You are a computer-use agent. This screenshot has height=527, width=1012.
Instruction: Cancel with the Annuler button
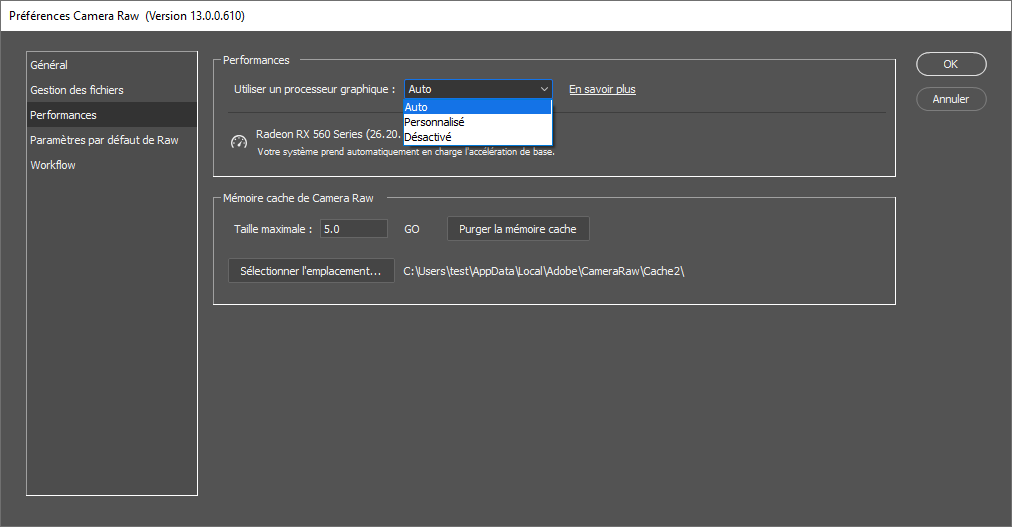point(951,99)
